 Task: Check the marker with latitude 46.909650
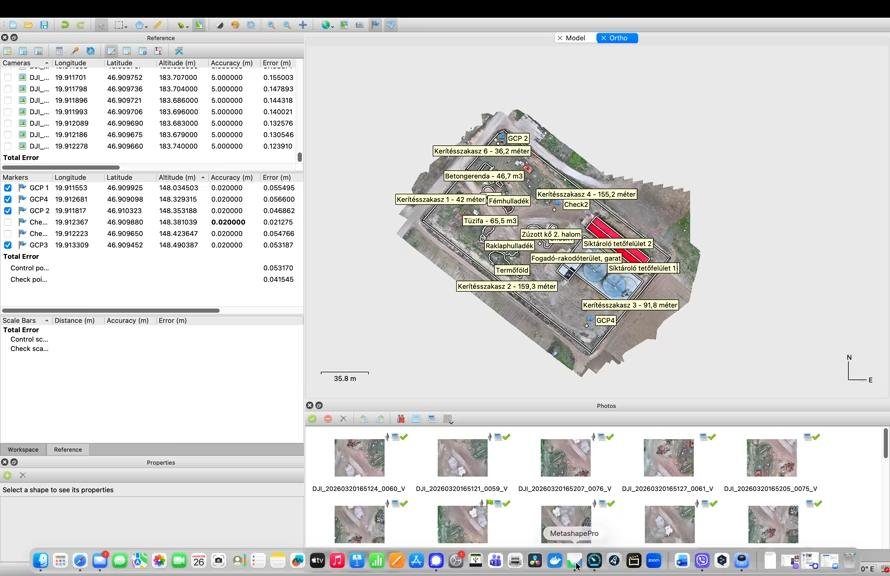pyautogui.click(x=7, y=234)
